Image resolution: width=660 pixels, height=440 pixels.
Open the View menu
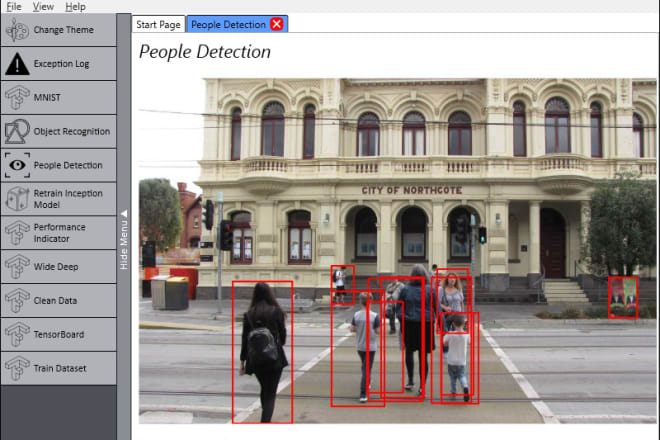tap(43, 6)
